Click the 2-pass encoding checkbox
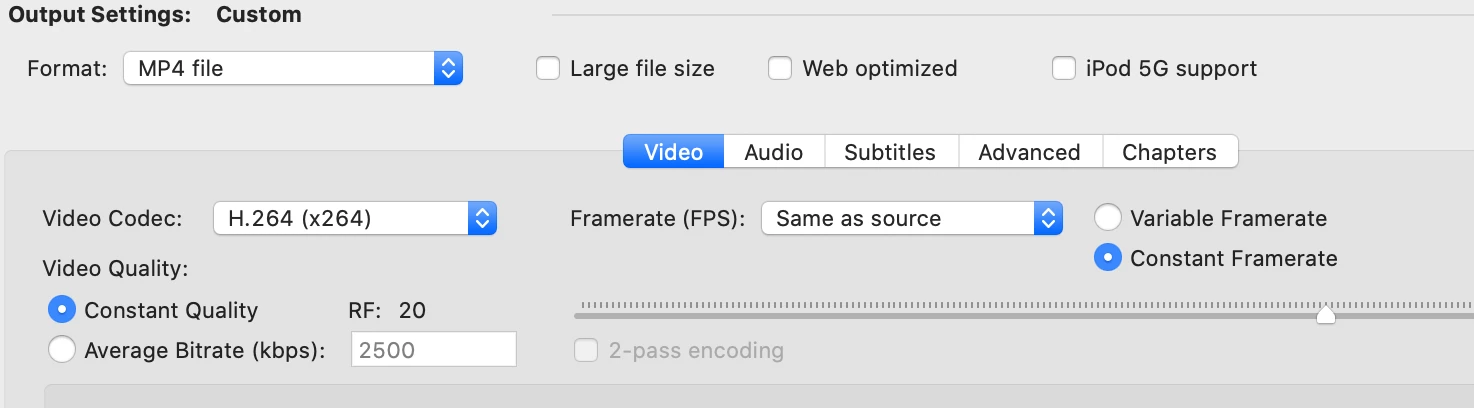 (586, 351)
